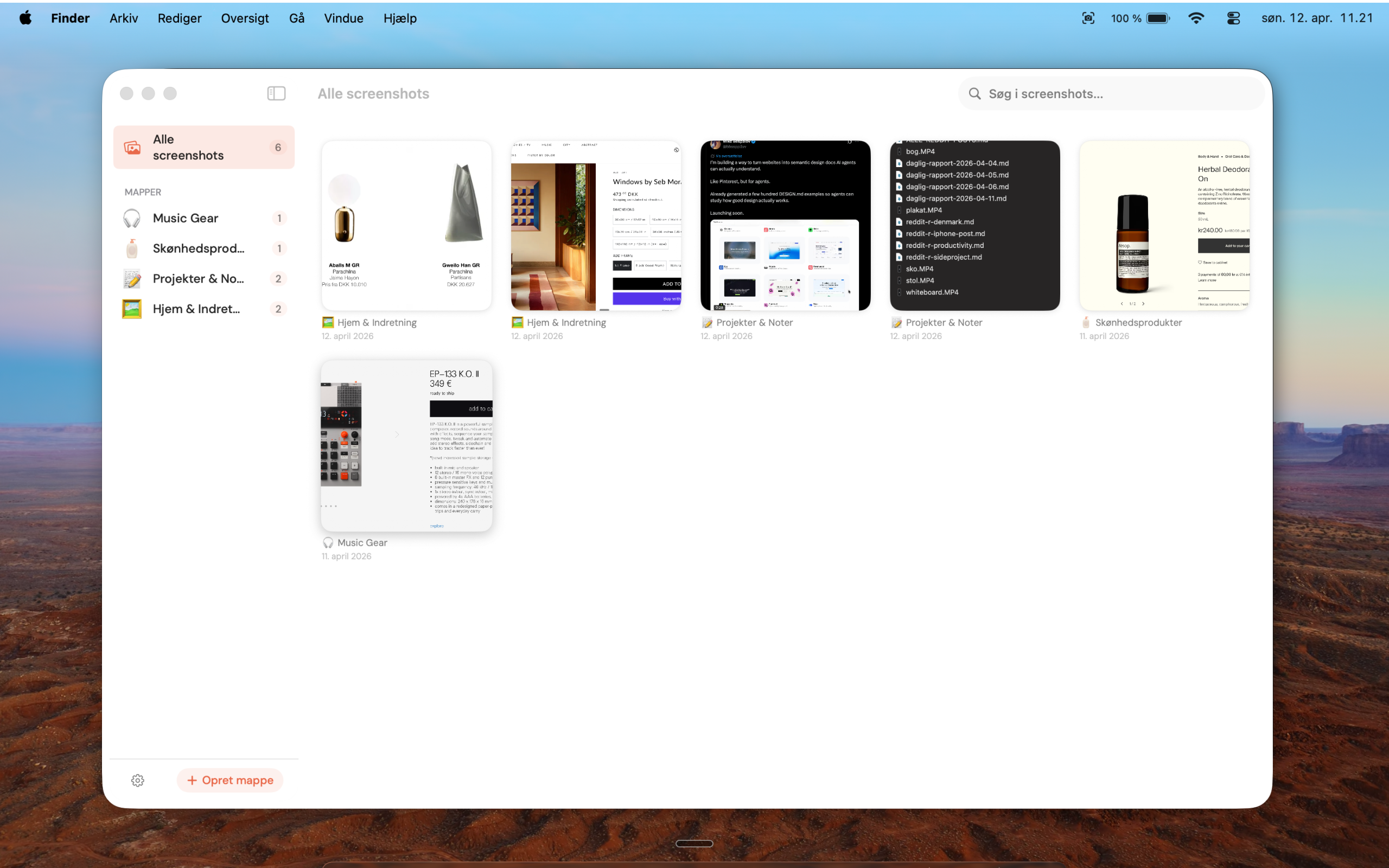Screen dimensions: 1389x868
Task: Click the pencil icon next to Projekter & No…
Action: click(x=131, y=278)
